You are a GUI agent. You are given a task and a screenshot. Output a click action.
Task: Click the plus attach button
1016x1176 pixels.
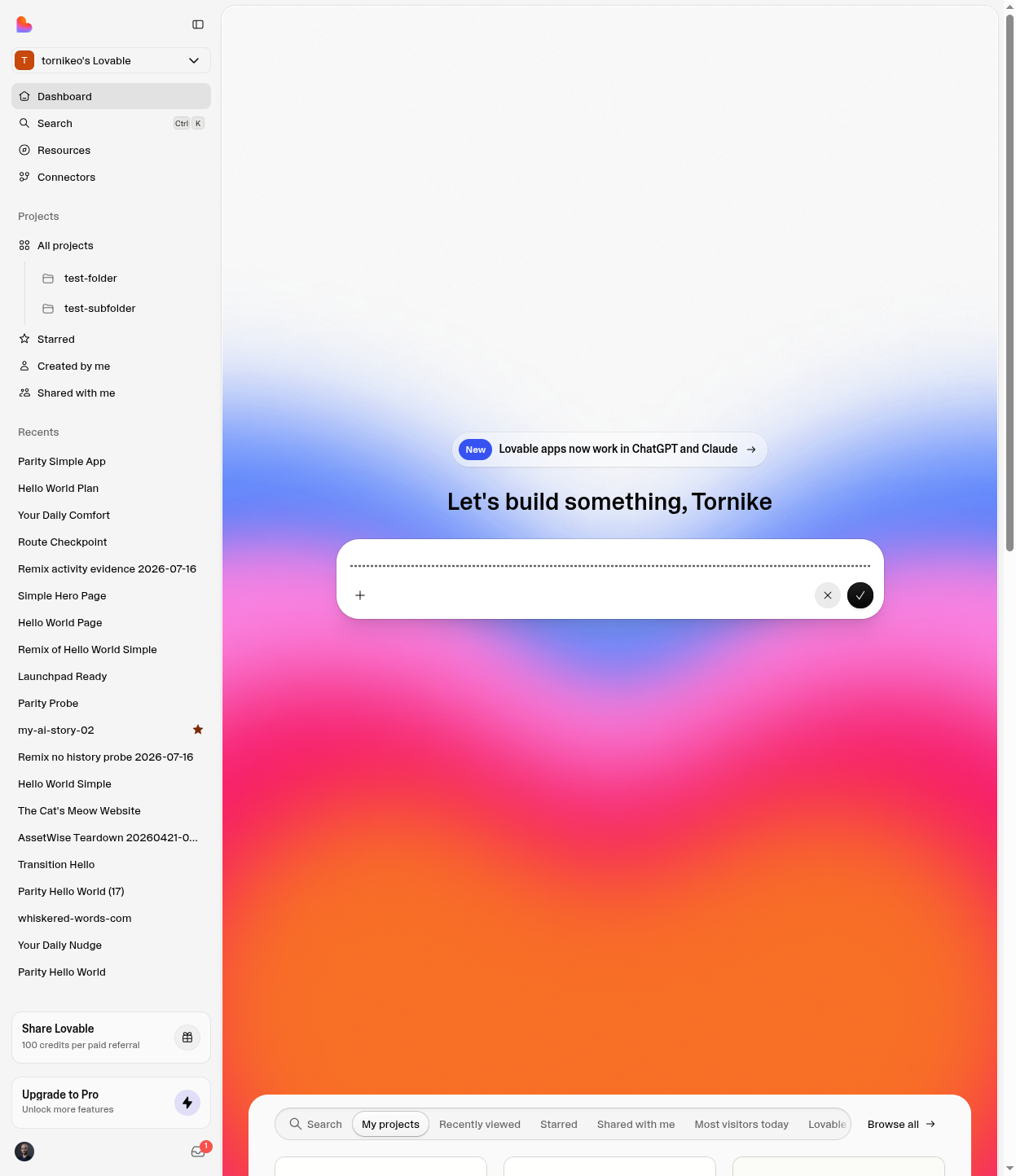[x=360, y=595]
